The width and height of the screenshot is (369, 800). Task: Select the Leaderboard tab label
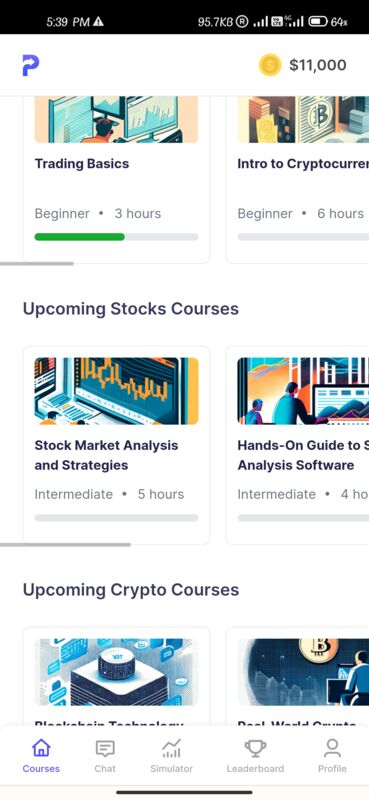coord(255,768)
